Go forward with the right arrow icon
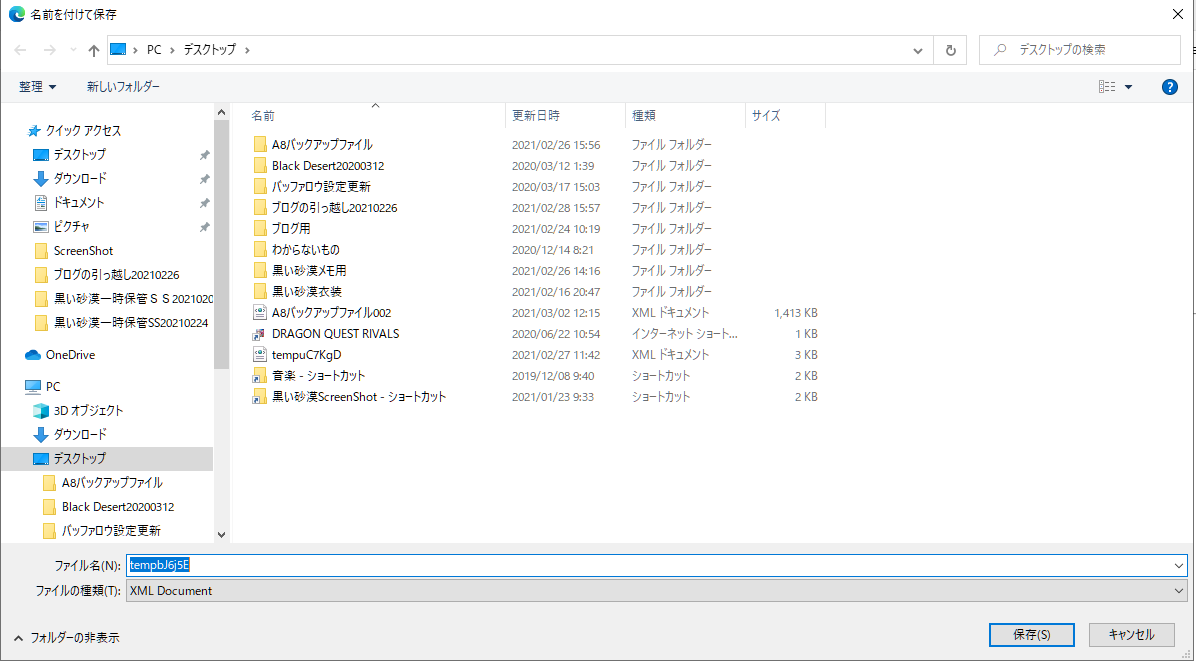 pos(50,50)
